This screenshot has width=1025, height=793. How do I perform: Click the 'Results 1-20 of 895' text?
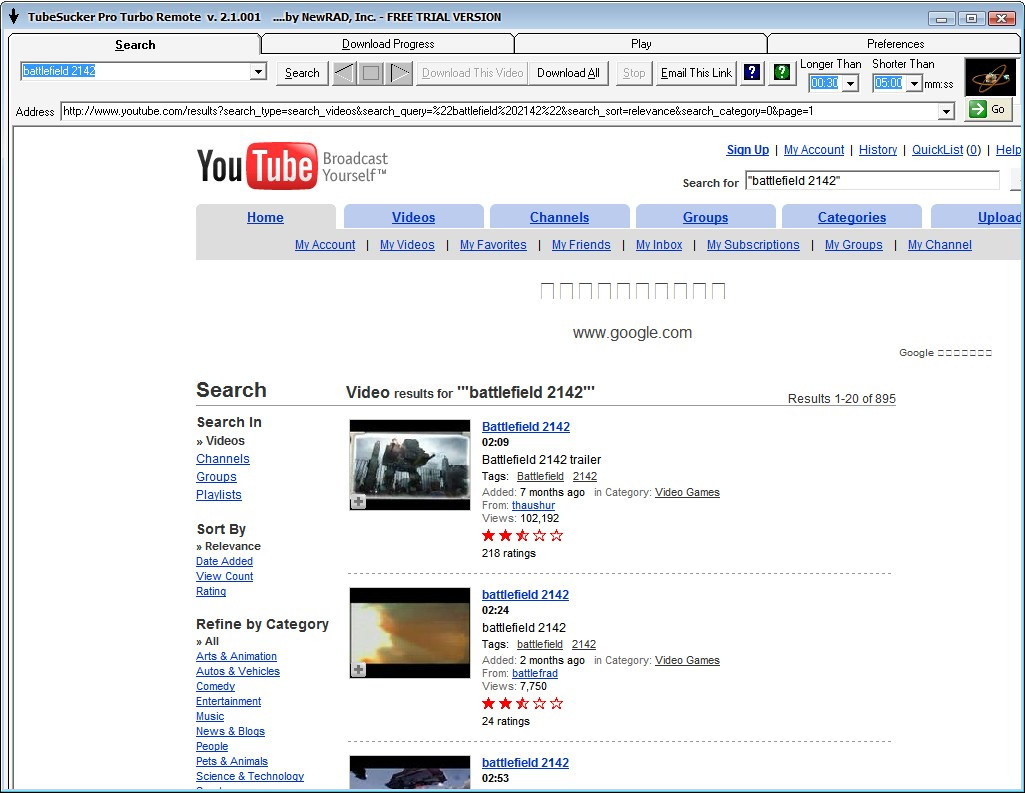pyautogui.click(x=841, y=399)
